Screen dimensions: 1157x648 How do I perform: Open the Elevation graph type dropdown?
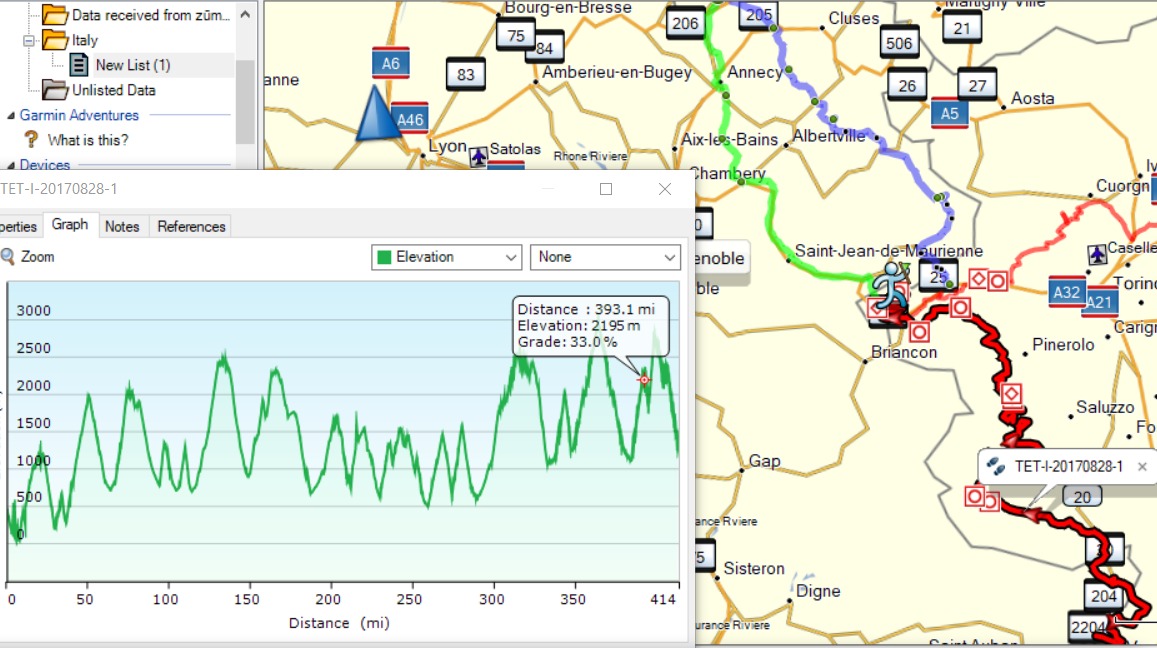[446, 257]
